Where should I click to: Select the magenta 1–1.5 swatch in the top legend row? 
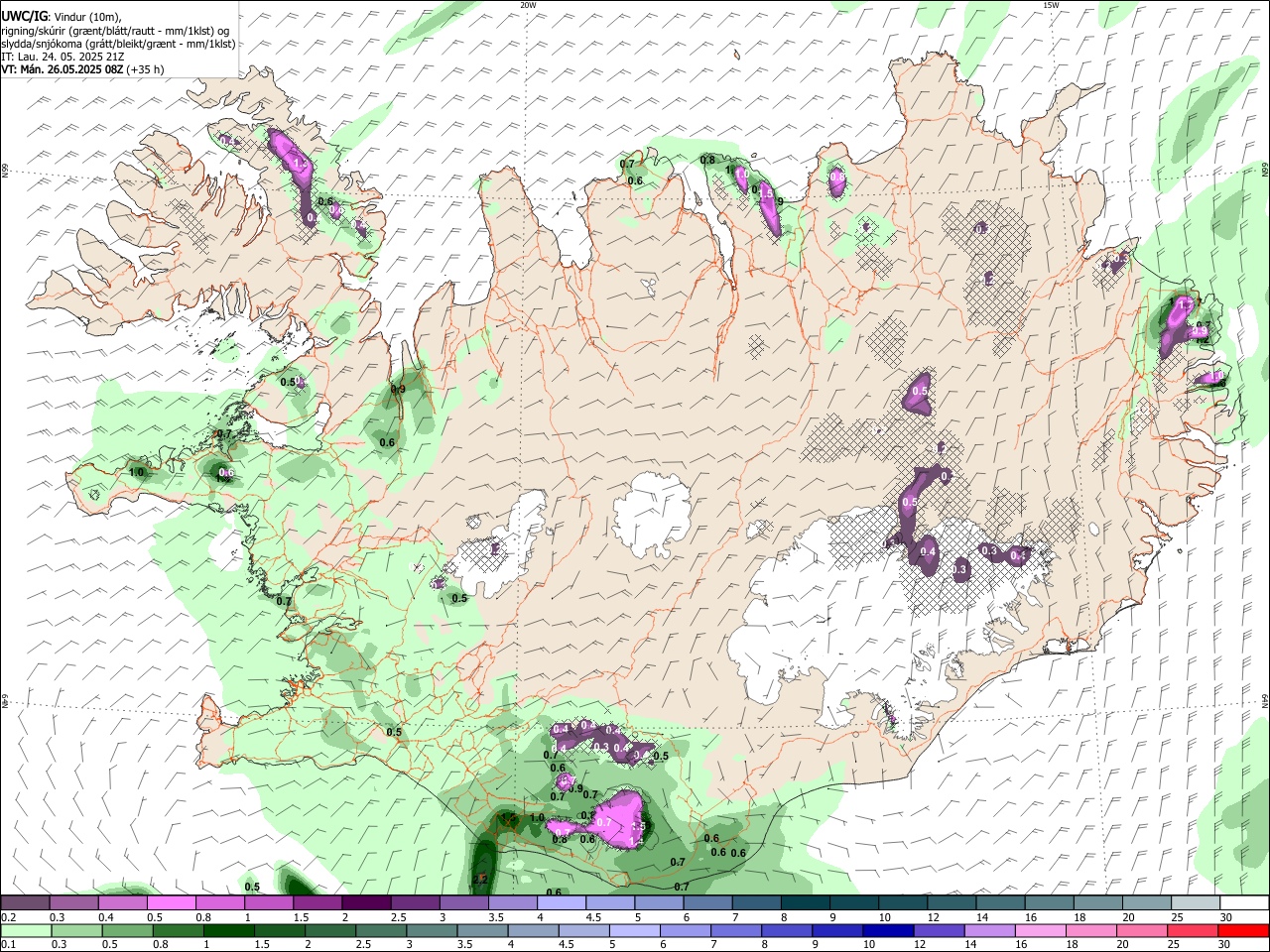268,903
